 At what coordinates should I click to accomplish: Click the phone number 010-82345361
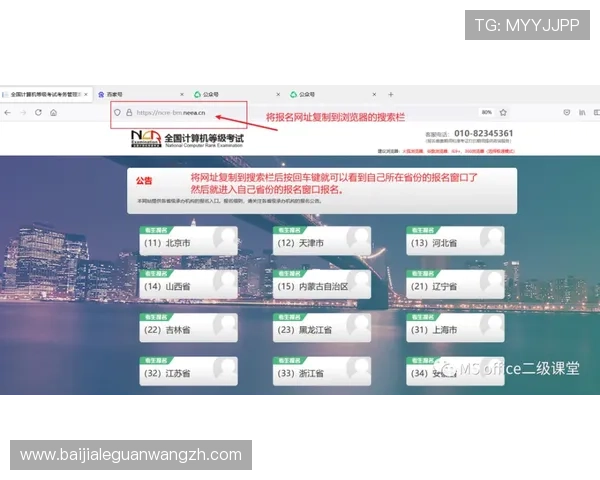(x=483, y=133)
